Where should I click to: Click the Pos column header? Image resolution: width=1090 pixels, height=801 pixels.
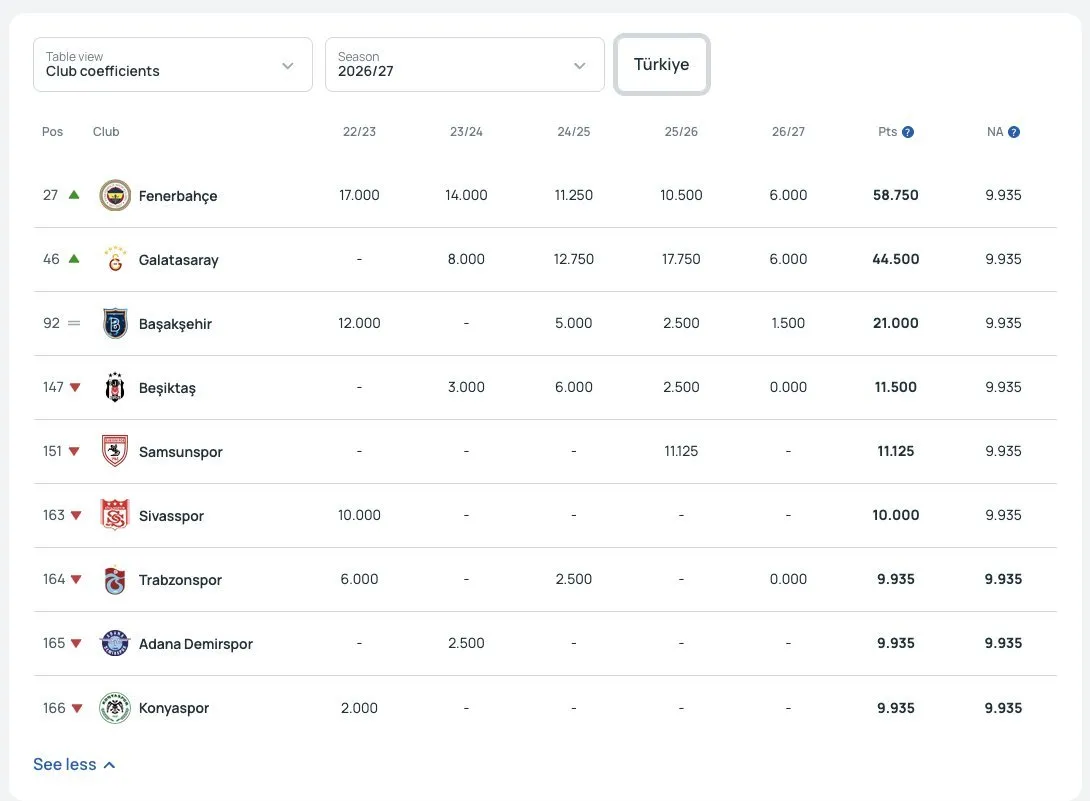click(52, 132)
